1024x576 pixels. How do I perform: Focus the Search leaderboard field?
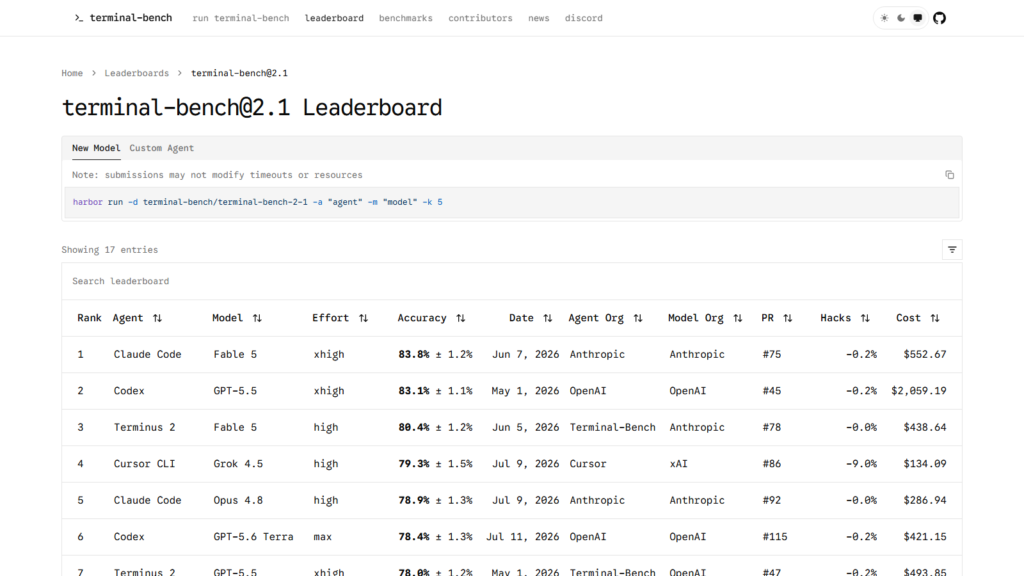(512, 281)
